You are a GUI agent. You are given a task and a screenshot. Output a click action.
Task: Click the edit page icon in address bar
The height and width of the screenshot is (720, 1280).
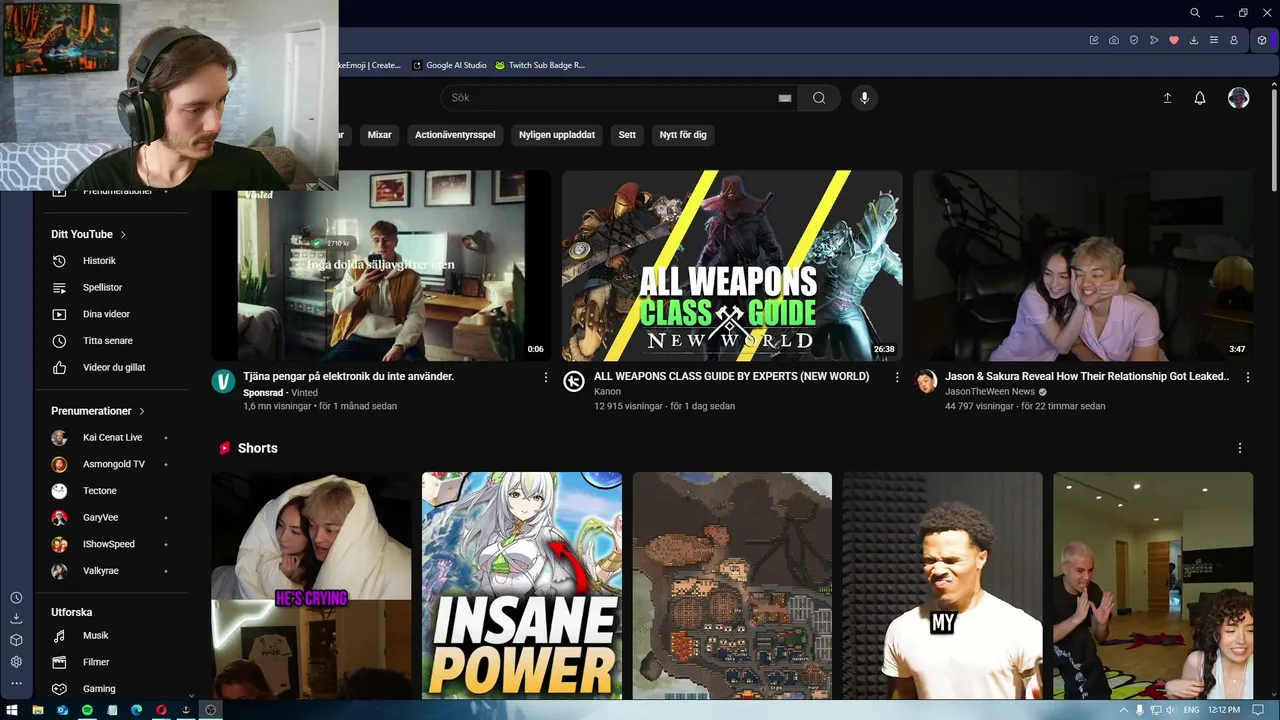tap(1094, 40)
